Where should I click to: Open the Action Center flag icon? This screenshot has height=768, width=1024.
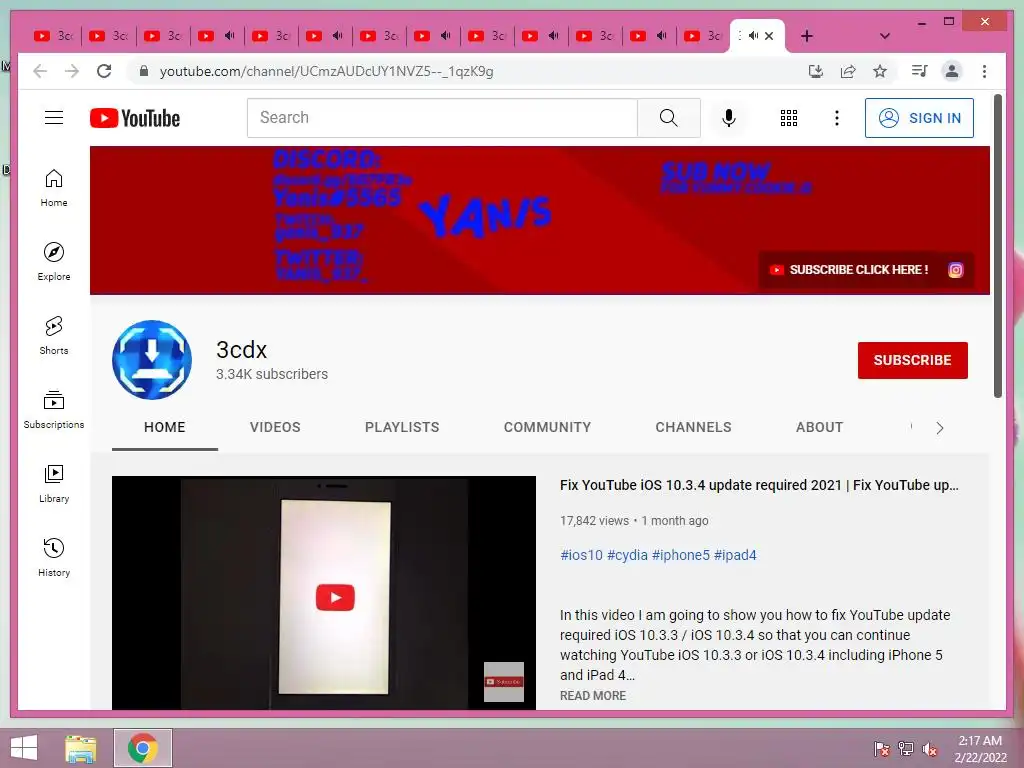[881, 748]
